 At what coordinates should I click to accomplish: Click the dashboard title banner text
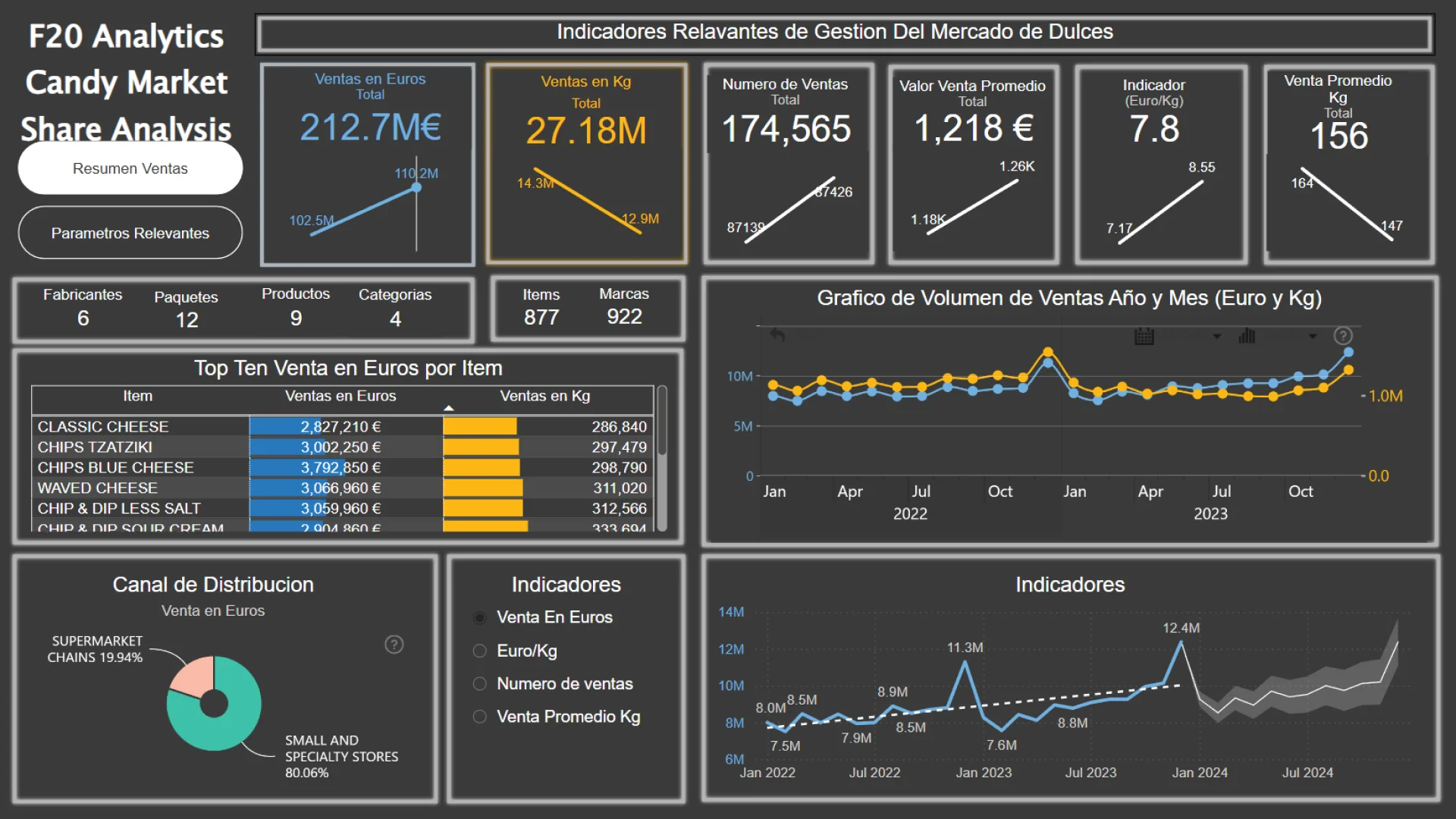coord(835,32)
